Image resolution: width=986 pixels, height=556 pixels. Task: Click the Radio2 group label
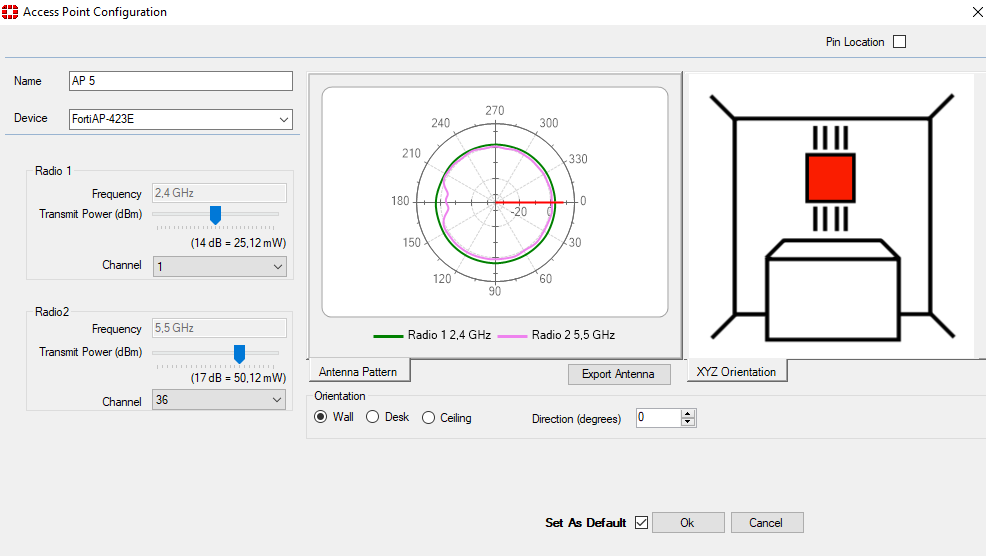click(52, 312)
